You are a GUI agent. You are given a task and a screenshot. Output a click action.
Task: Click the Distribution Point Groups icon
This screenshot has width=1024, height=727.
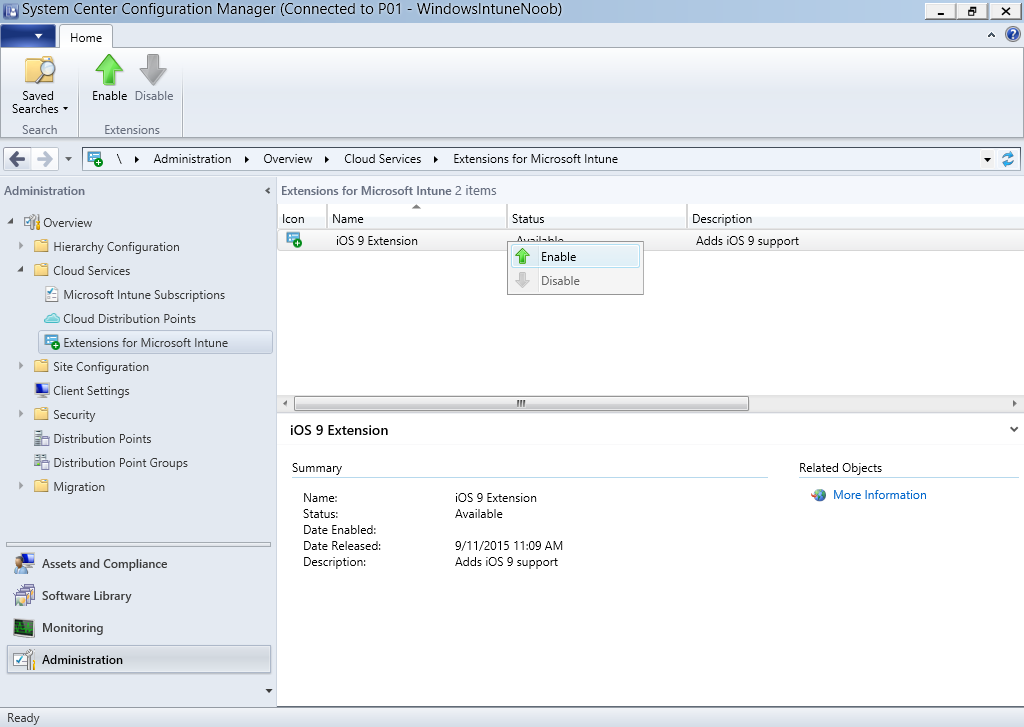click(x=42, y=462)
